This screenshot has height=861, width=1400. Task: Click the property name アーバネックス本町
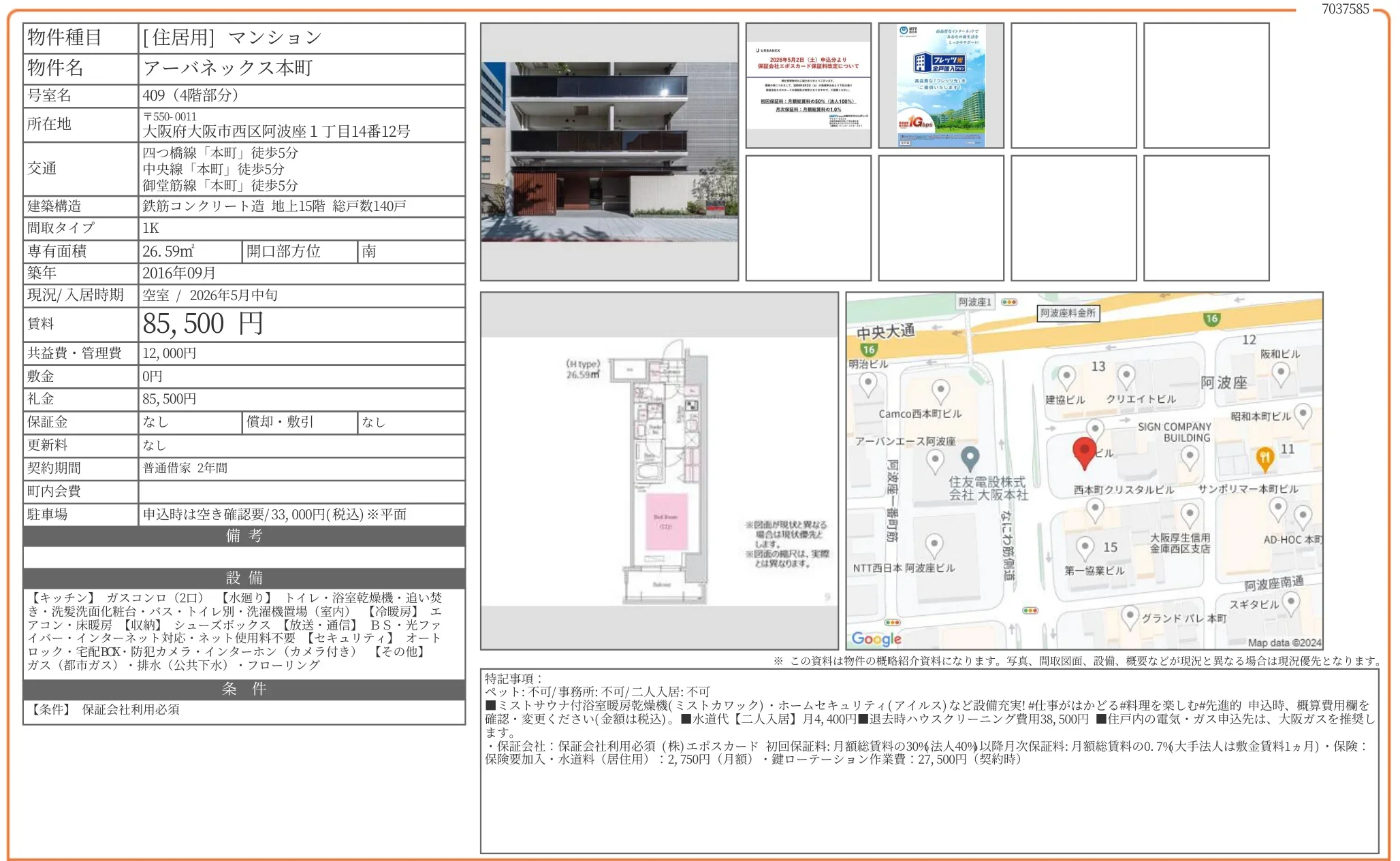(228, 68)
